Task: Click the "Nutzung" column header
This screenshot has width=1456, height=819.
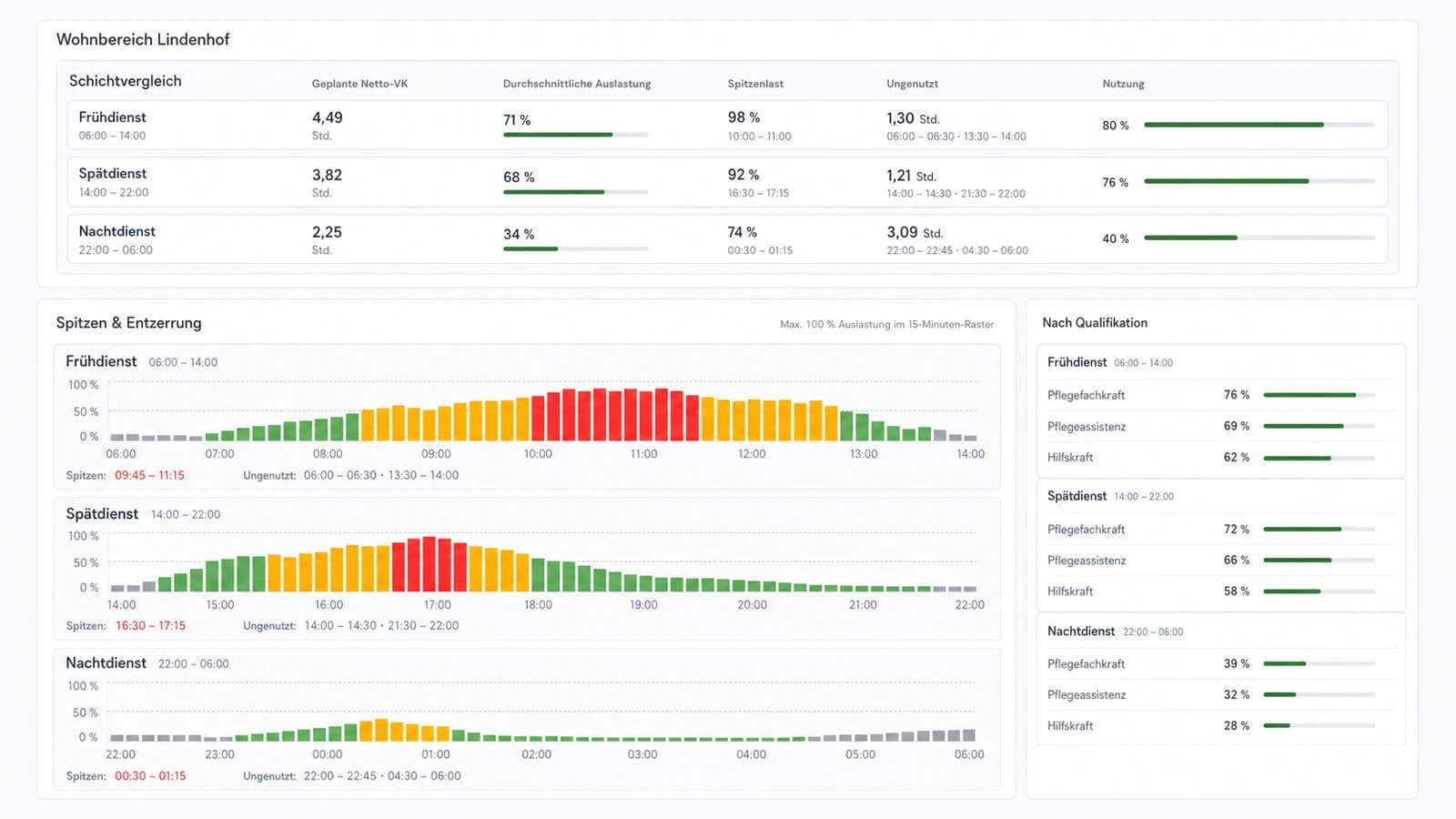Action: (1123, 84)
